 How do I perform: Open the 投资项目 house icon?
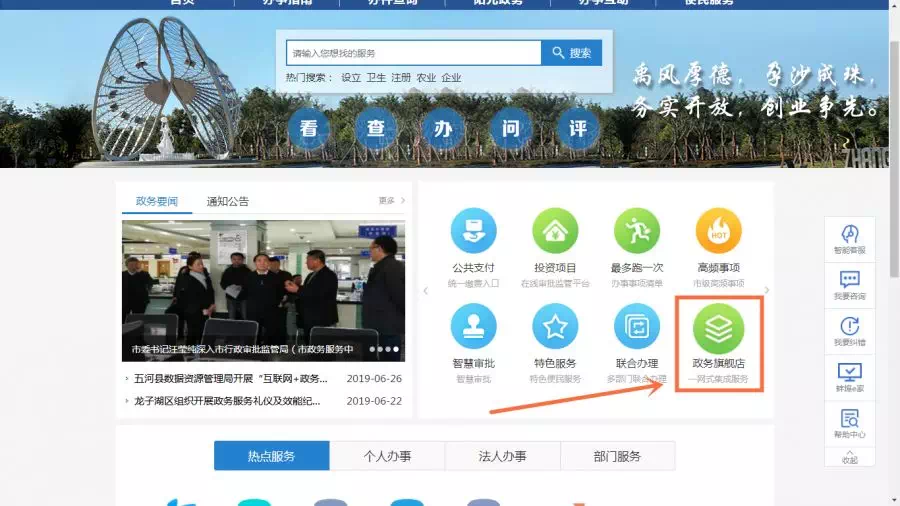coord(554,231)
